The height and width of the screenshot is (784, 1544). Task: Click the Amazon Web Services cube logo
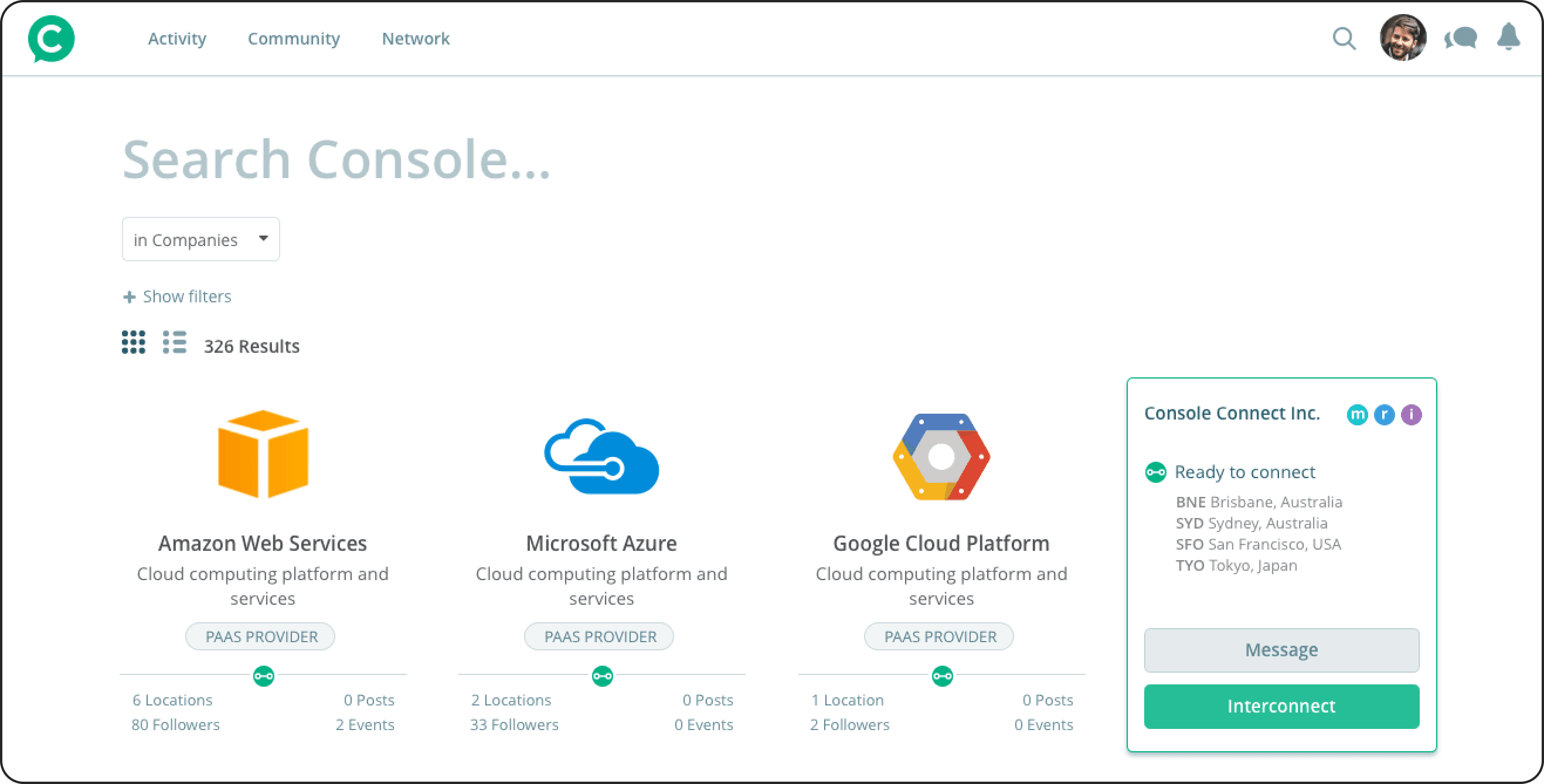[x=263, y=454]
